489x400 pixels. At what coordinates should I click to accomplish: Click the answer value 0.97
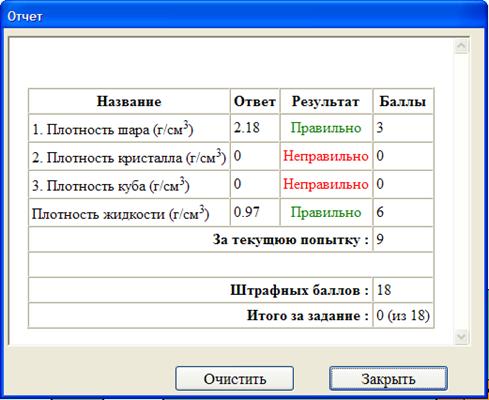[x=247, y=212]
